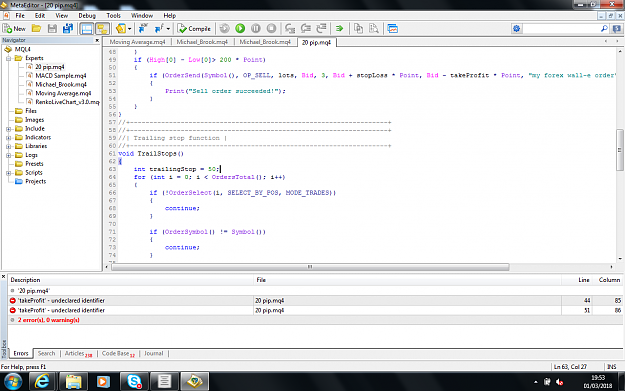Open dropdown arrow next to wizard icon
This screenshot has width=625, height=391.
[x=130, y=29]
